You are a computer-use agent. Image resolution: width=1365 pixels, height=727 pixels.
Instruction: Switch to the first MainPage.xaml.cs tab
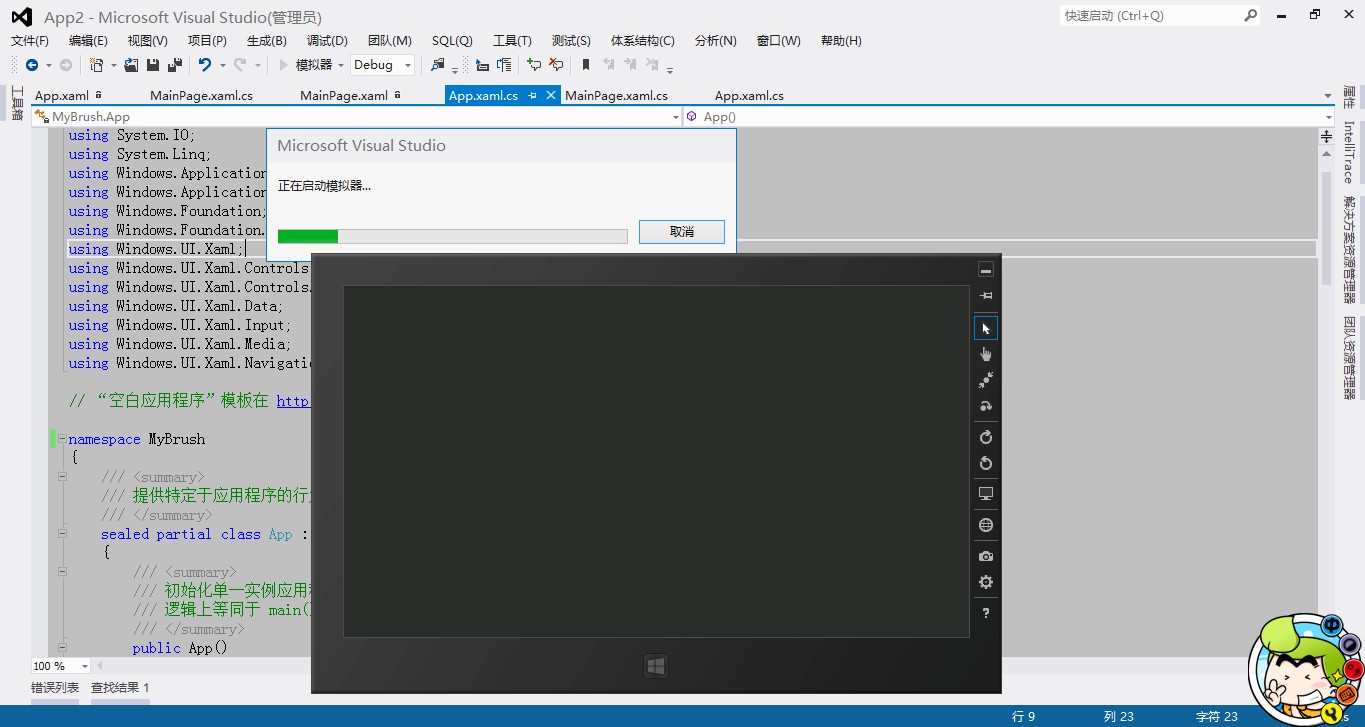pos(201,96)
